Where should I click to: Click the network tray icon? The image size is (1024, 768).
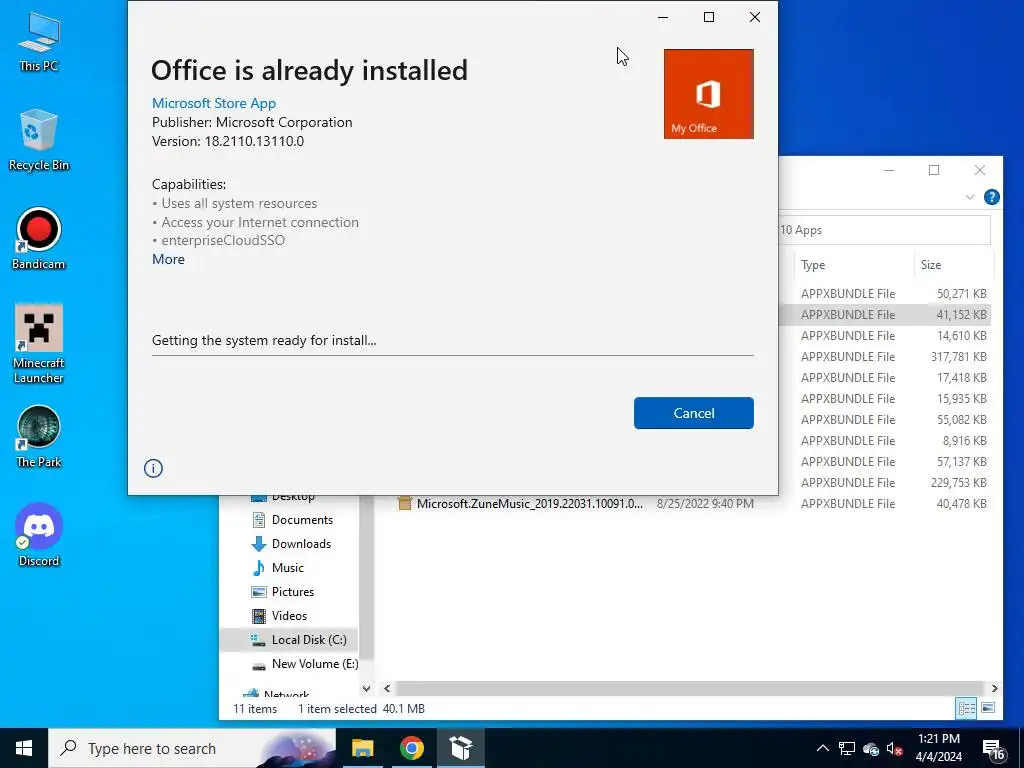coord(847,748)
